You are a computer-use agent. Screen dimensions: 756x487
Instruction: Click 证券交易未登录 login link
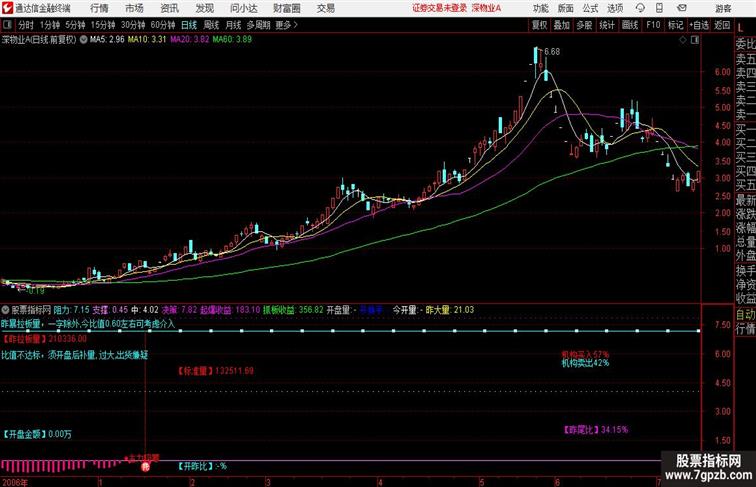click(440, 8)
